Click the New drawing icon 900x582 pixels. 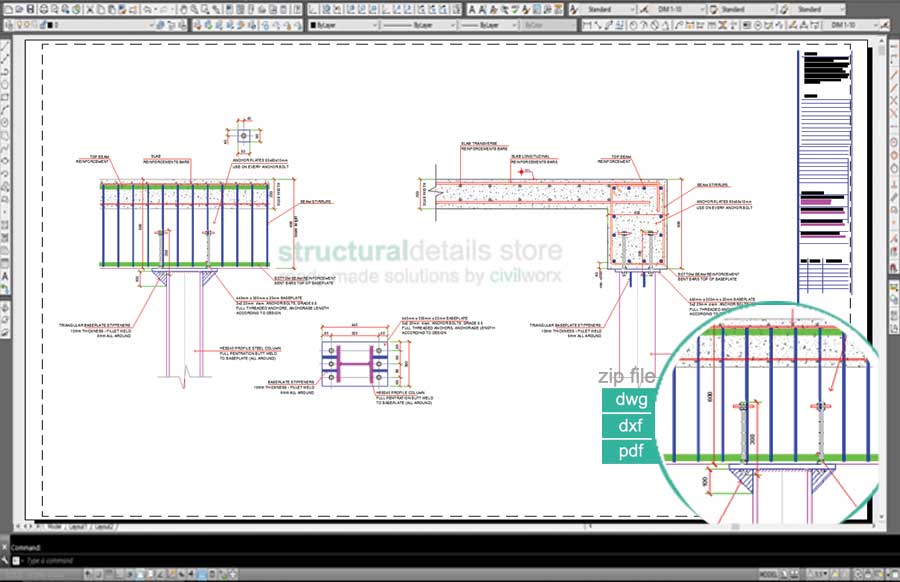tap(6, 8)
